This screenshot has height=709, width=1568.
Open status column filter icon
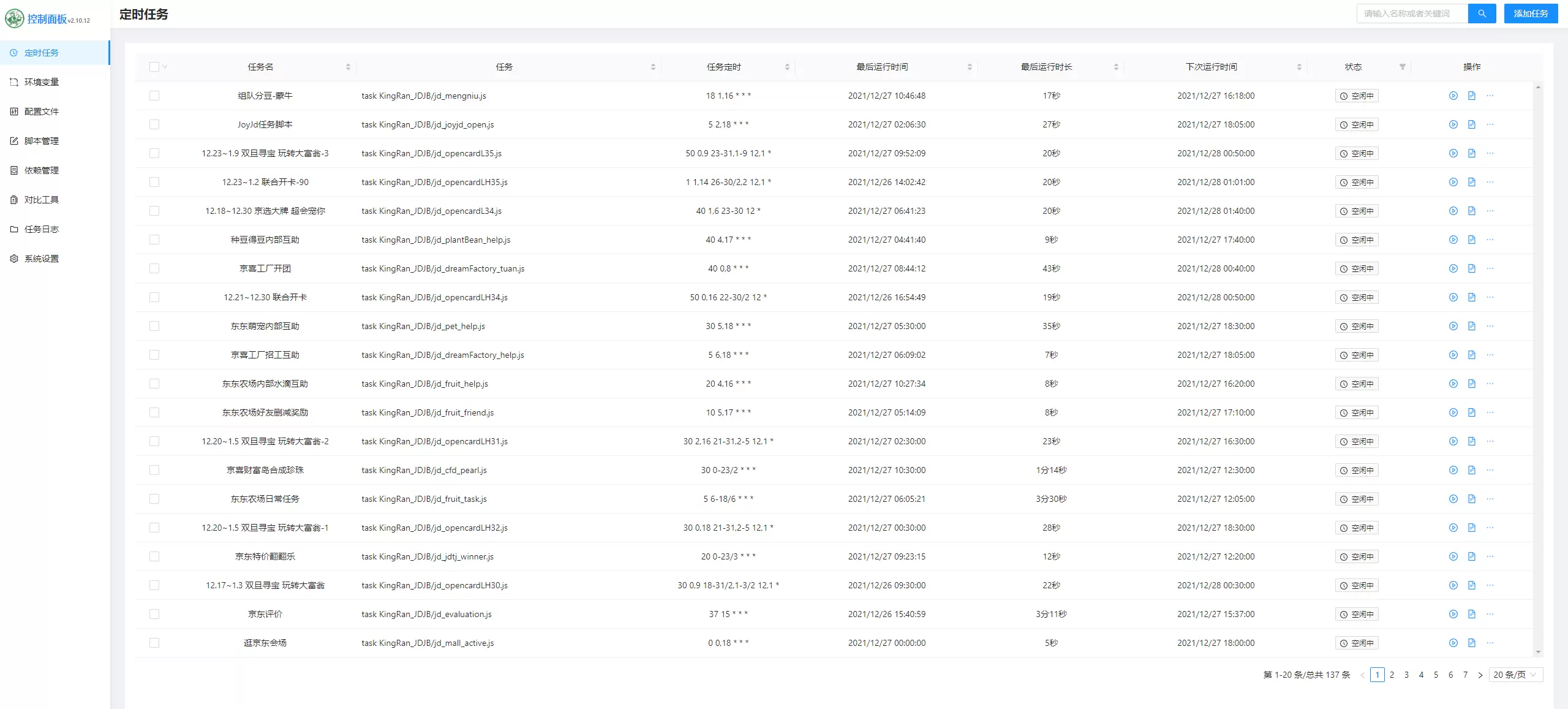(x=1402, y=67)
